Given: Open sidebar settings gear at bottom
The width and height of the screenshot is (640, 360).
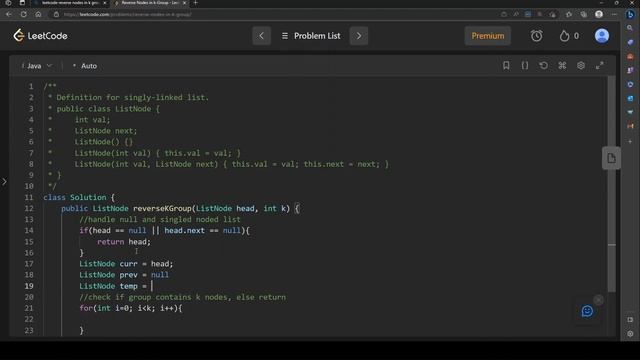Looking at the screenshot, I should pyautogui.click(x=630, y=333).
